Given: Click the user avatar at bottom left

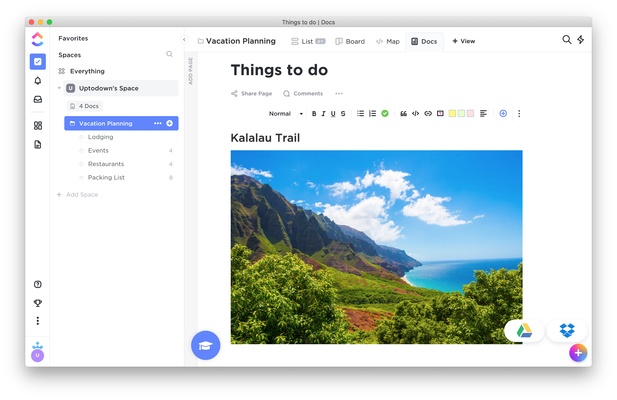Looking at the screenshot, I should [x=37, y=356].
